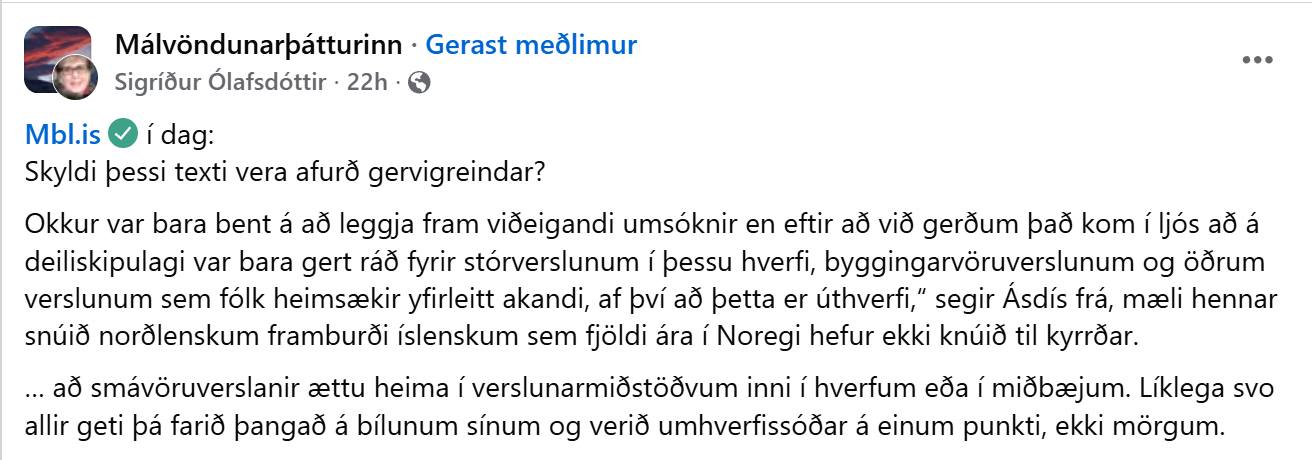The width and height of the screenshot is (1312, 460).
Task: Click the green verified badge beside Mbl.is
Action: click(x=122, y=132)
